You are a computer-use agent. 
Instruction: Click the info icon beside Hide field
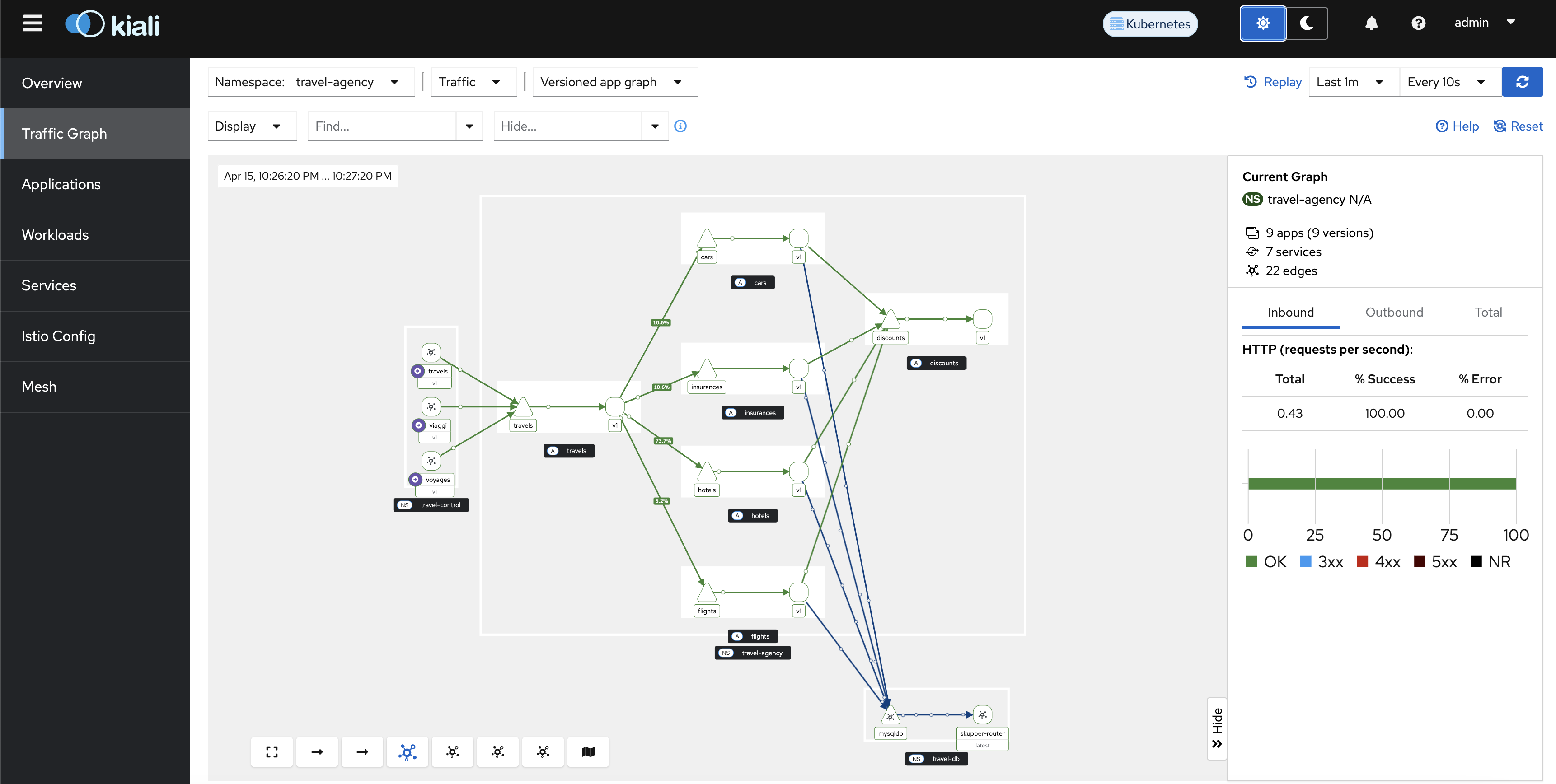coord(680,126)
